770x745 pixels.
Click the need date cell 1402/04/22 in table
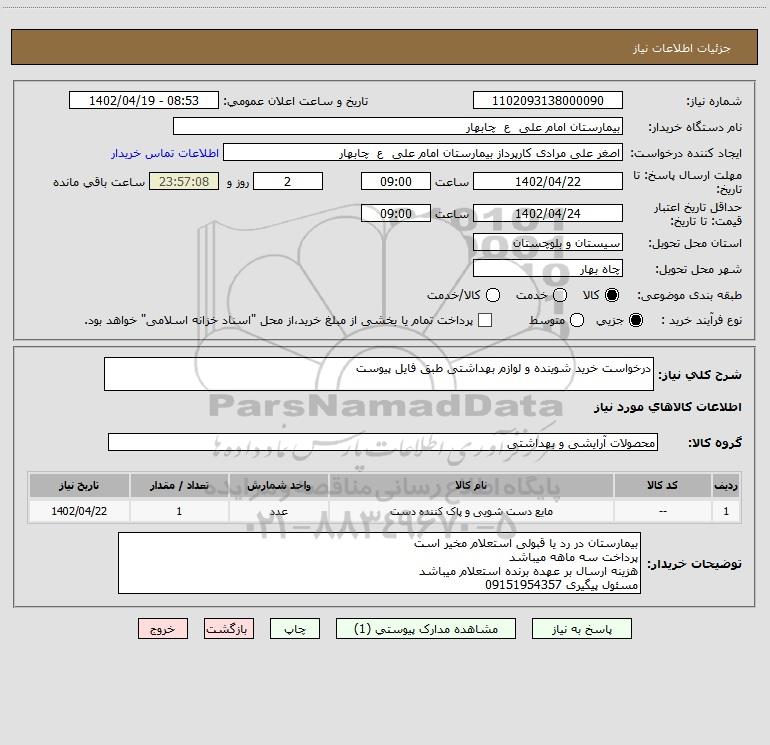tap(79, 511)
